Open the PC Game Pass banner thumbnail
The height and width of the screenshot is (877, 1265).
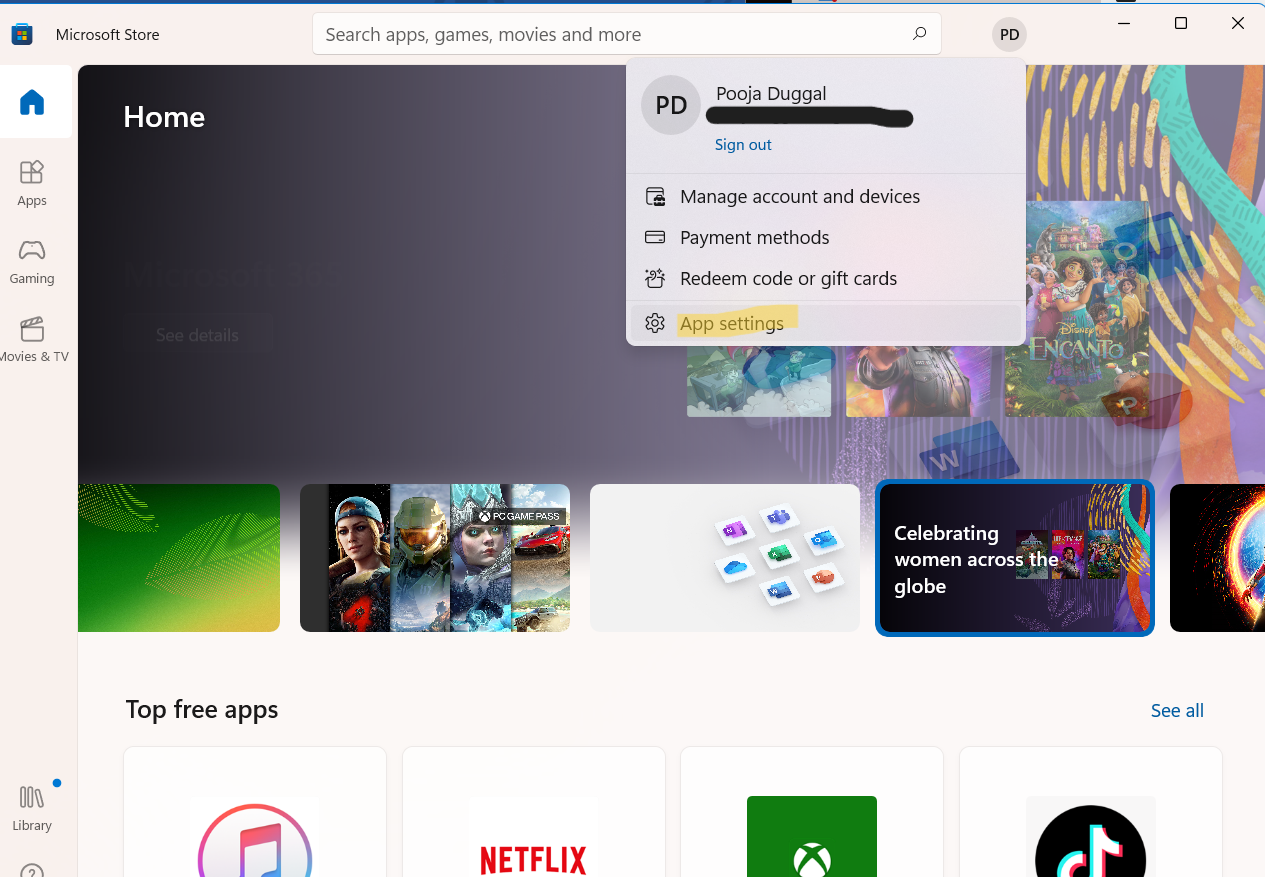(435, 558)
